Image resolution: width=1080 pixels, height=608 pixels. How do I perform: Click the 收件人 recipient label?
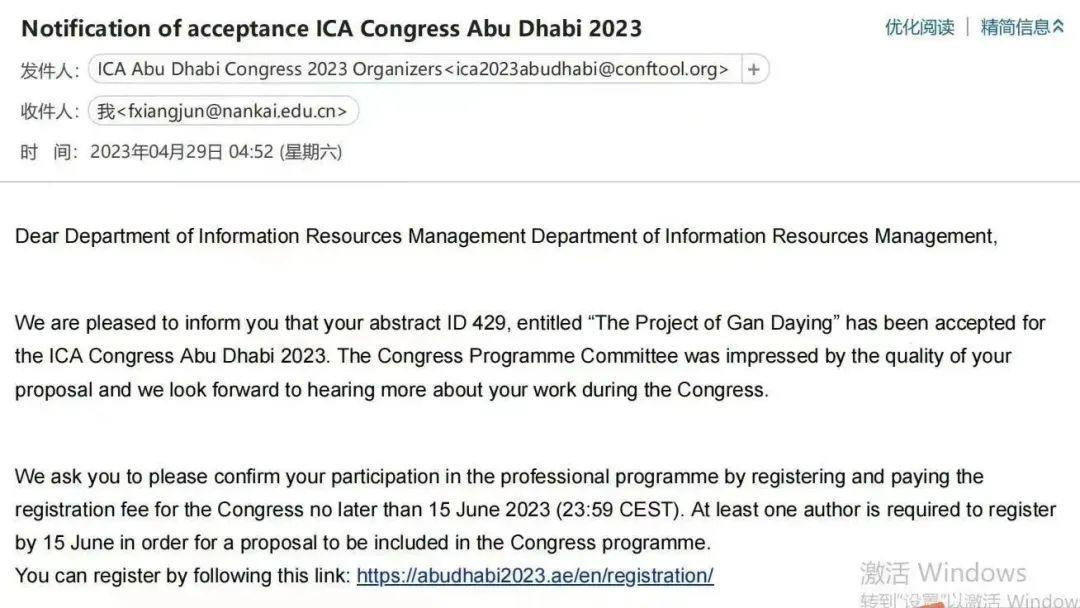point(50,112)
